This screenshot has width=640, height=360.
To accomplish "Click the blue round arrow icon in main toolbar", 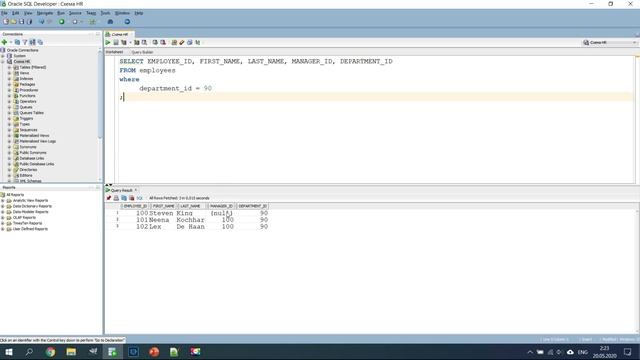I will (x=127, y=22).
